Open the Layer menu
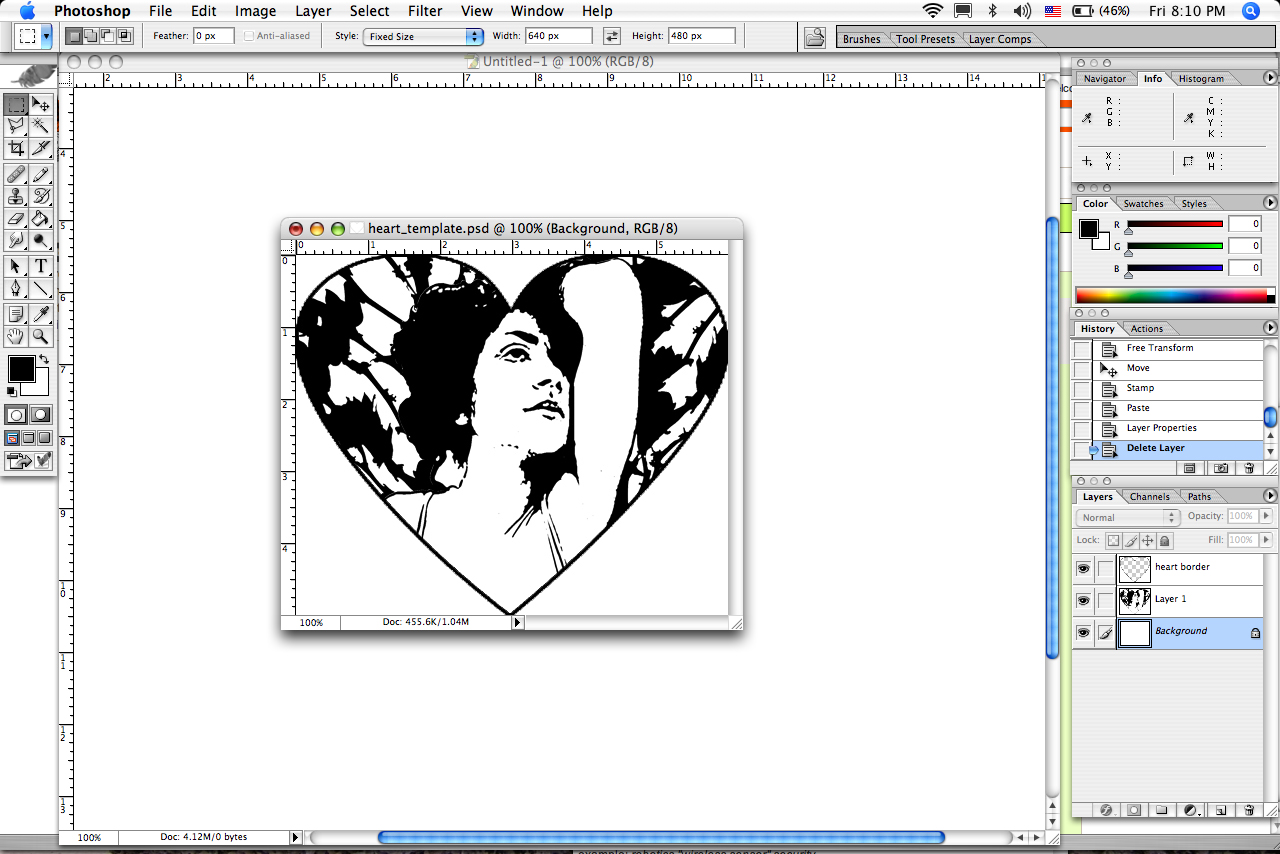This screenshot has height=854, width=1280. (x=313, y=11)
